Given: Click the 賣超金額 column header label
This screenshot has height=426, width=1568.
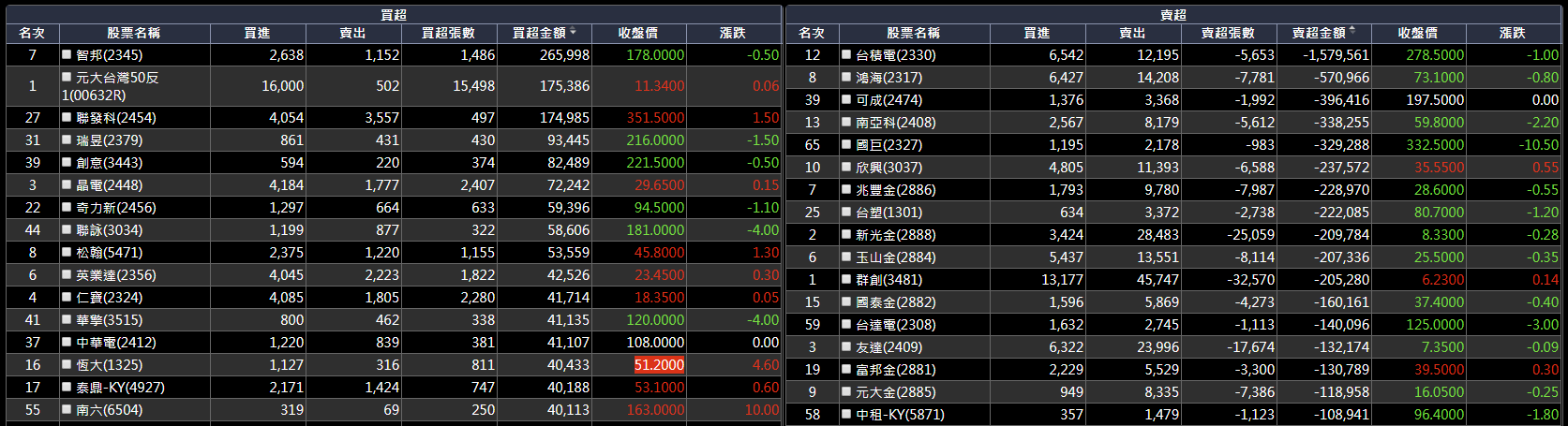Looking at the screenshot, I should (x=1319, y=33).
